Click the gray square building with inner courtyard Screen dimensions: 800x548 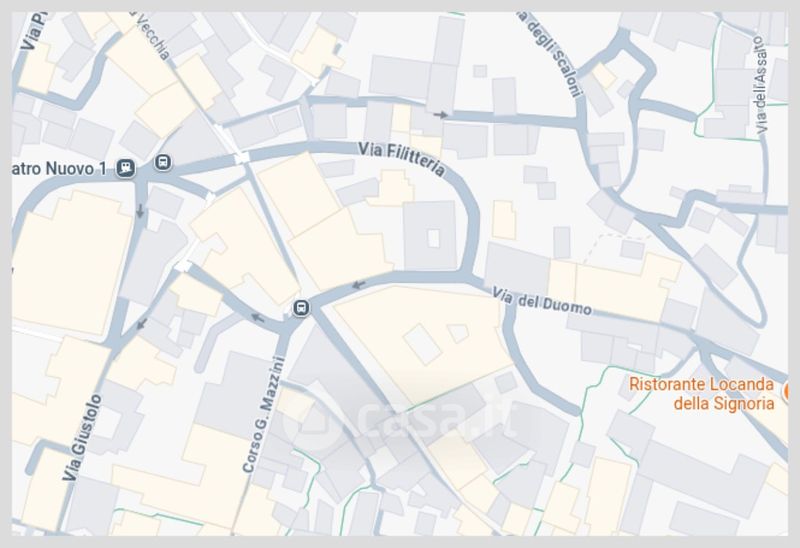431,236
